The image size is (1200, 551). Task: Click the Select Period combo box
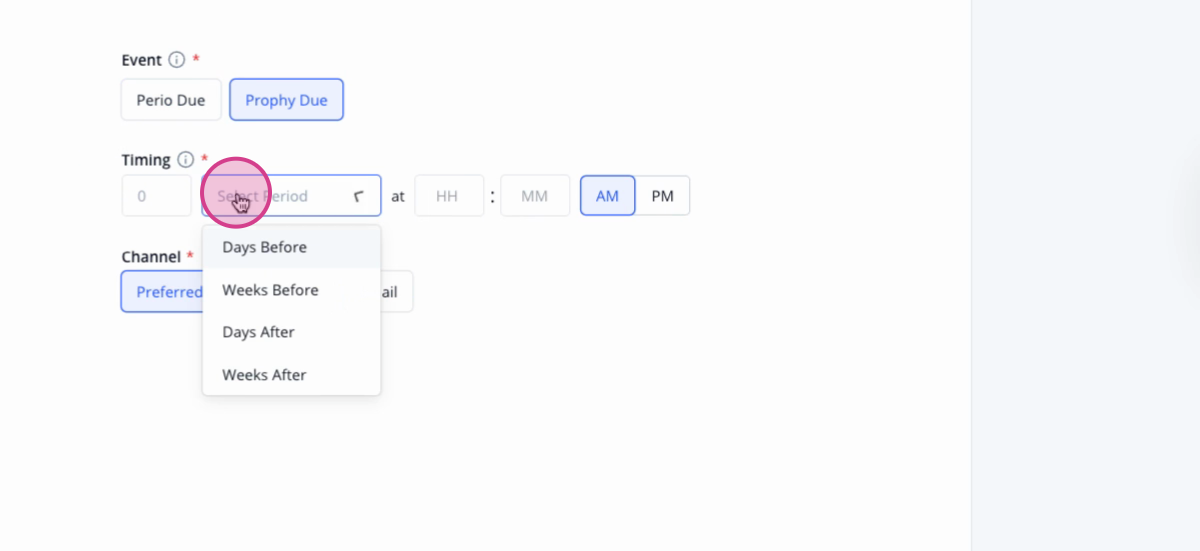(x=291, y=196)
